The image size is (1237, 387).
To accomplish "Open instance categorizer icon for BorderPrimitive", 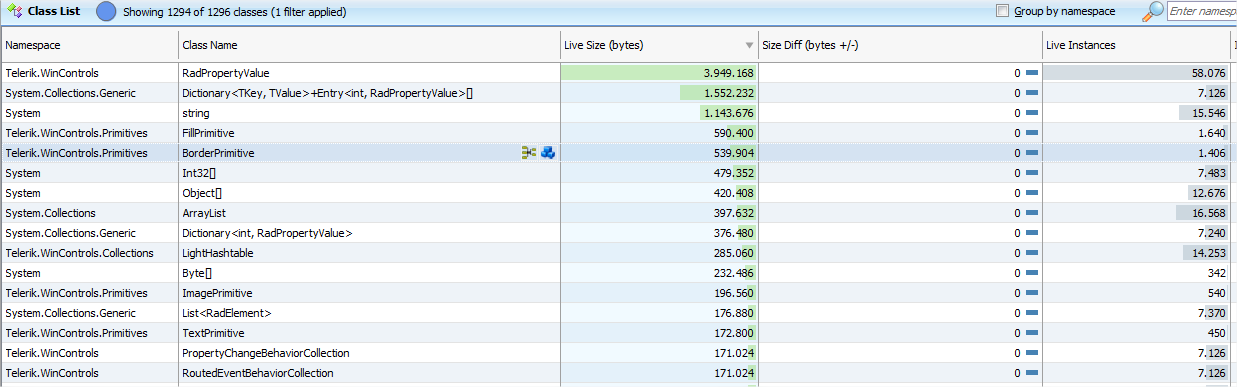I will (529, 153).
